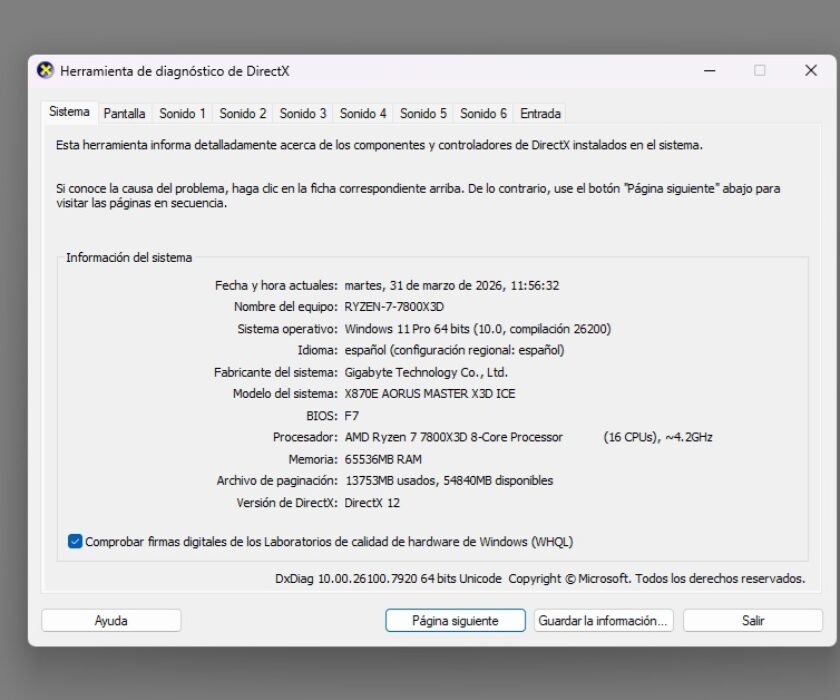The width and height of the screenshot is (840, 700).
Task: Click the DirectX logo icon in title bar
Action: (47, 71)
